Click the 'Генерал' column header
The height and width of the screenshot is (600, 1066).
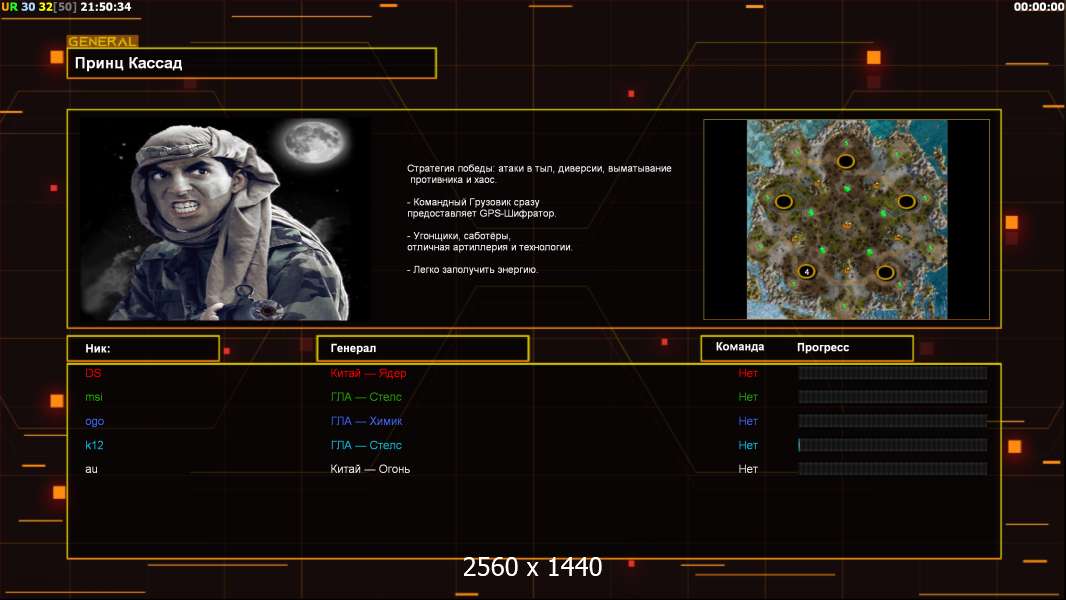tap(423, 349)
